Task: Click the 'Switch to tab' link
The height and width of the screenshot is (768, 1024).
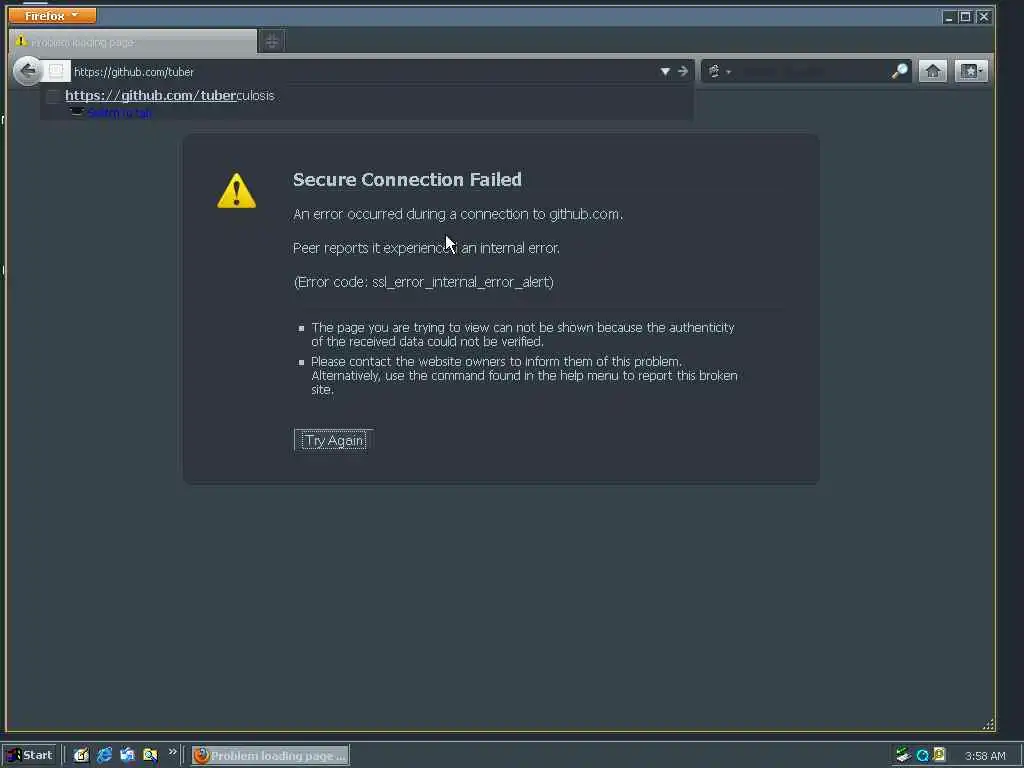Action: tap(119, 114)
